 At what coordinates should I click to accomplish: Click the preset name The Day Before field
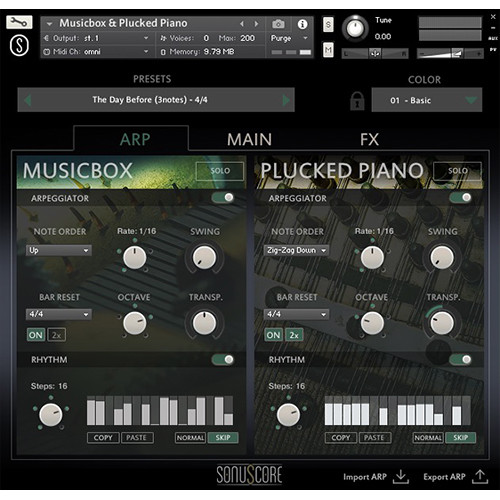pos(156,100)
